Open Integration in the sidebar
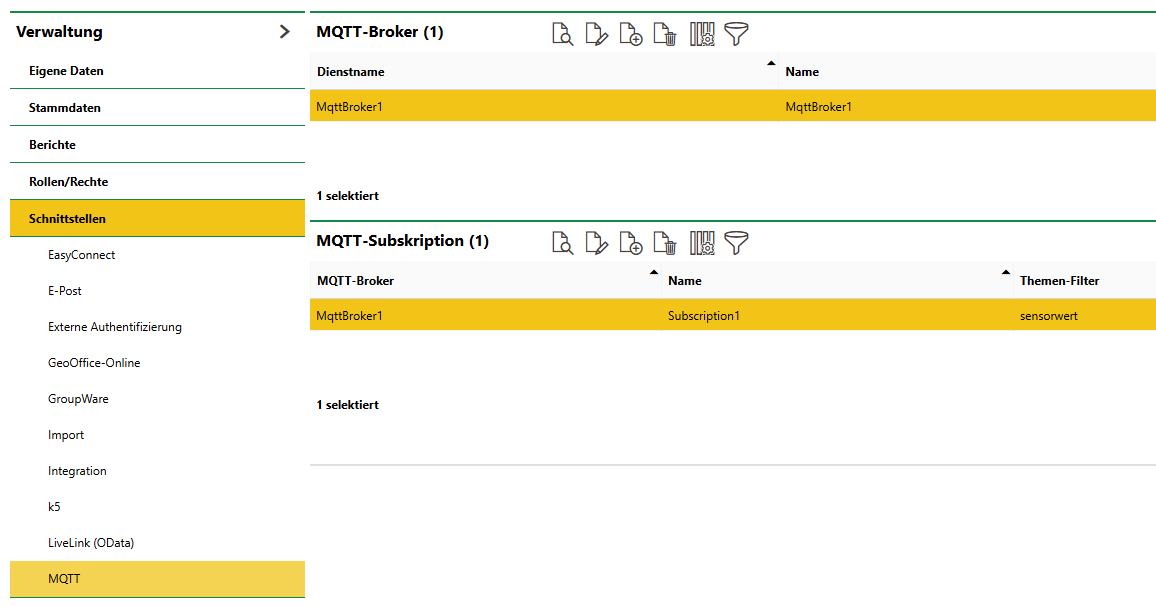Viewport: 1156px width, 607px height. pyautogui.click(x=157, y=471)
